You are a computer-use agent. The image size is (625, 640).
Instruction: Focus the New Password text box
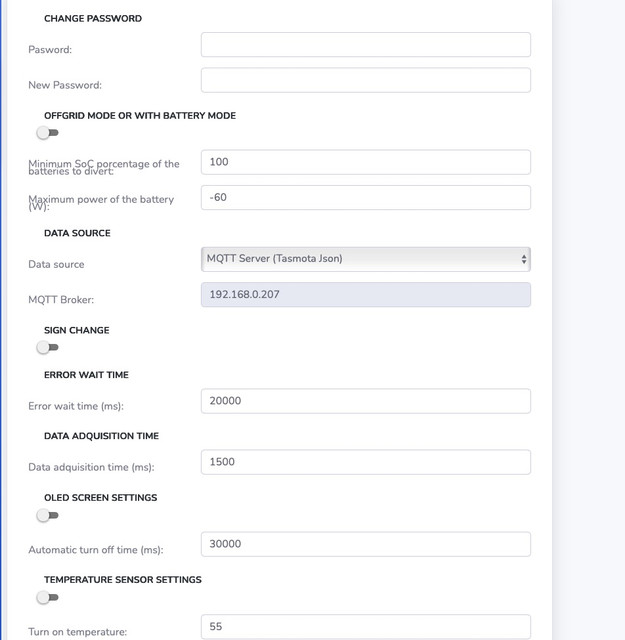[366, 80]
